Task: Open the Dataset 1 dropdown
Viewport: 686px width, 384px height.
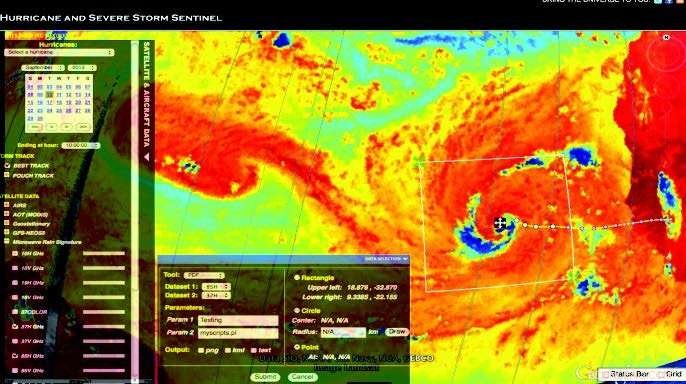Action: pyautogui.click(x=216, y=286)
